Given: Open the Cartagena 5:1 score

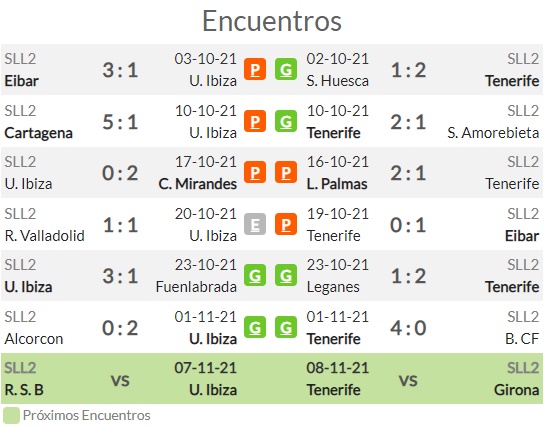Looking at the screenshot, I should click(x=120, y=122).
